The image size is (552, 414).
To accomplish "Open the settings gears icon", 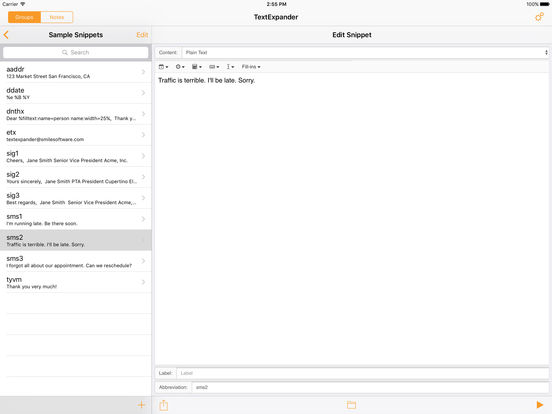I will pyautogui.click(x=539, y=17).
